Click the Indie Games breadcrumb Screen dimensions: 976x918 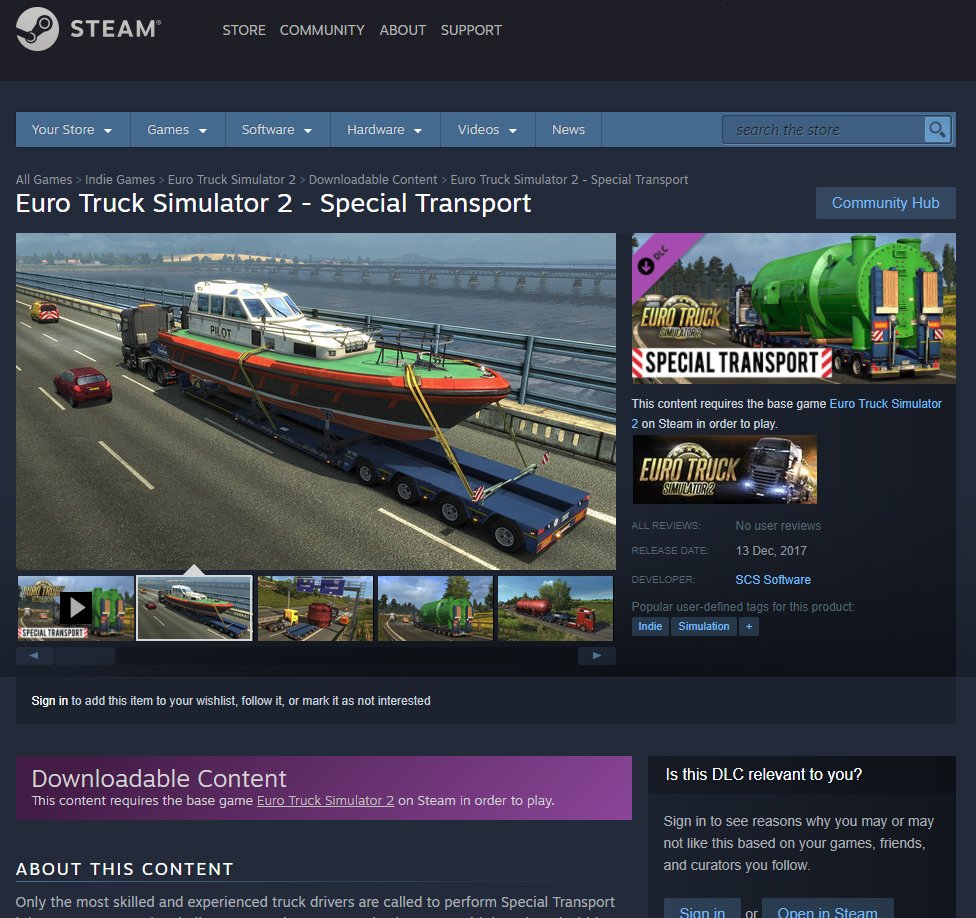[120, 179]
